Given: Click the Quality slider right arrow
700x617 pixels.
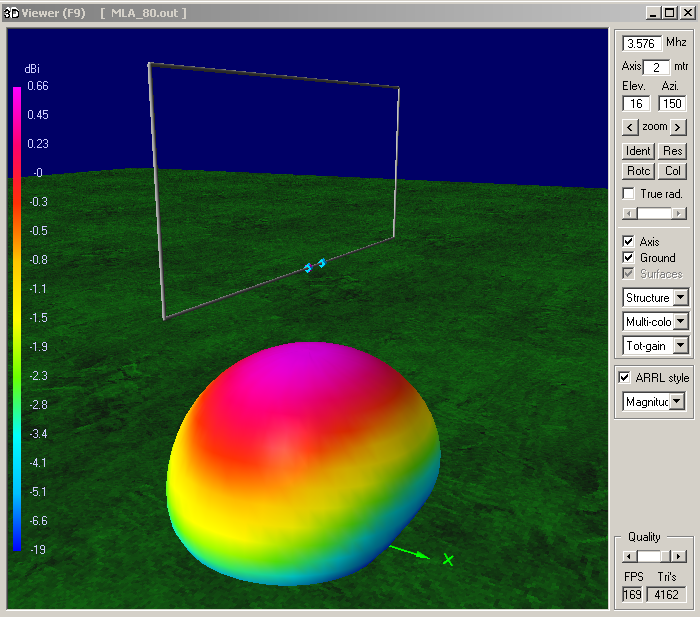Looking at the screenshot, I should [x=679, y=556].
